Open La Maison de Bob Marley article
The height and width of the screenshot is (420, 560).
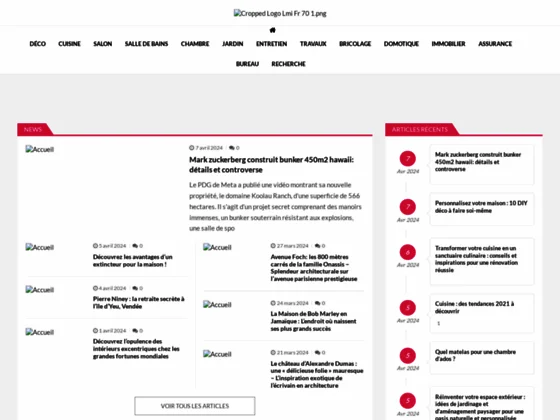click(x=313, y=321)
